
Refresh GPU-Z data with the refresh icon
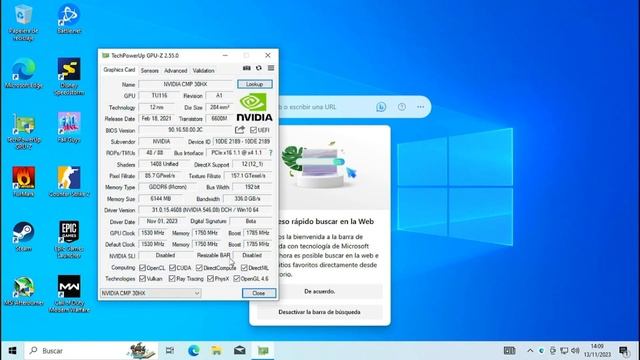[x=259, y=68]
